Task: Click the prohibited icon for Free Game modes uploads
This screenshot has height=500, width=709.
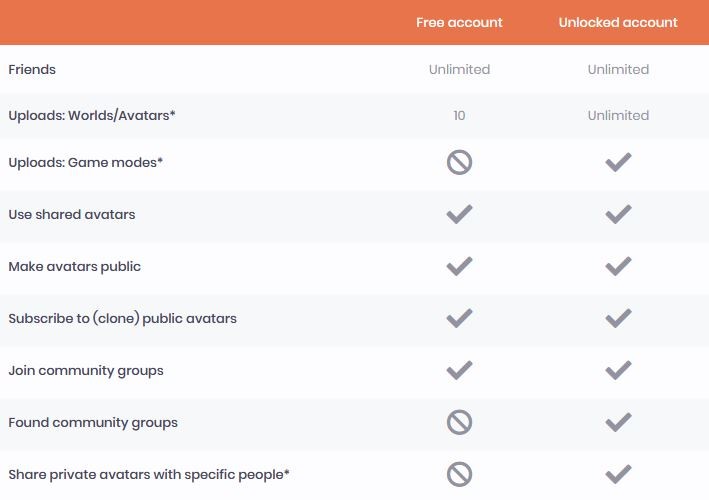Action: click(x=459, y=162)
